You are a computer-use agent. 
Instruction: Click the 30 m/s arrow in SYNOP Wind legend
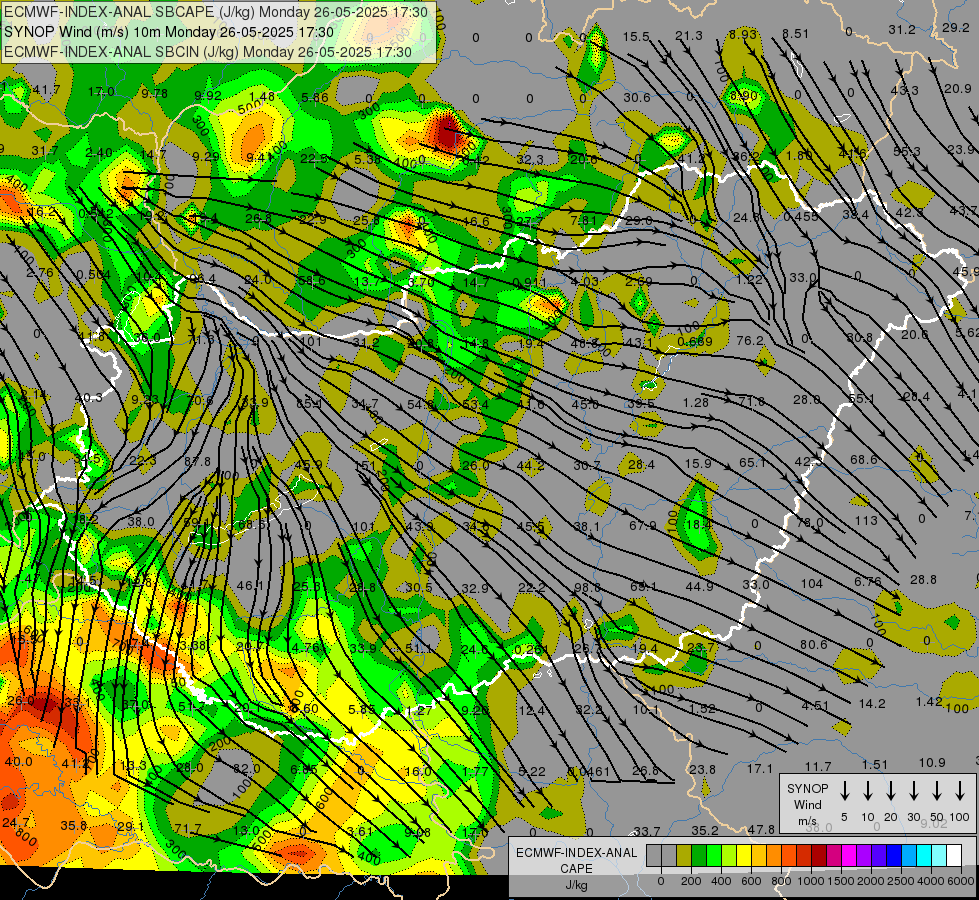[x=913, y=791]
